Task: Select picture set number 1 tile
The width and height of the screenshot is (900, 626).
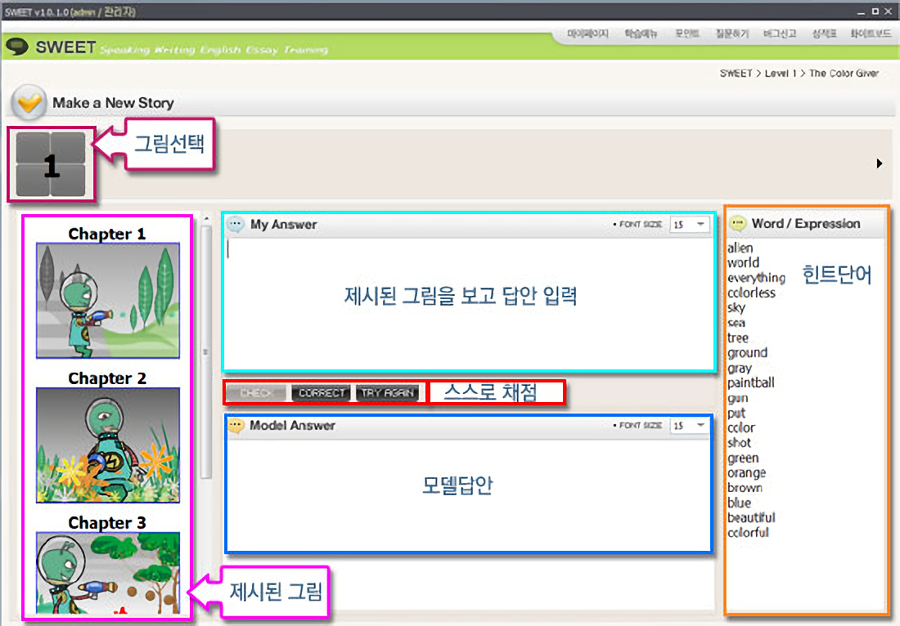Action: (51, 164)
